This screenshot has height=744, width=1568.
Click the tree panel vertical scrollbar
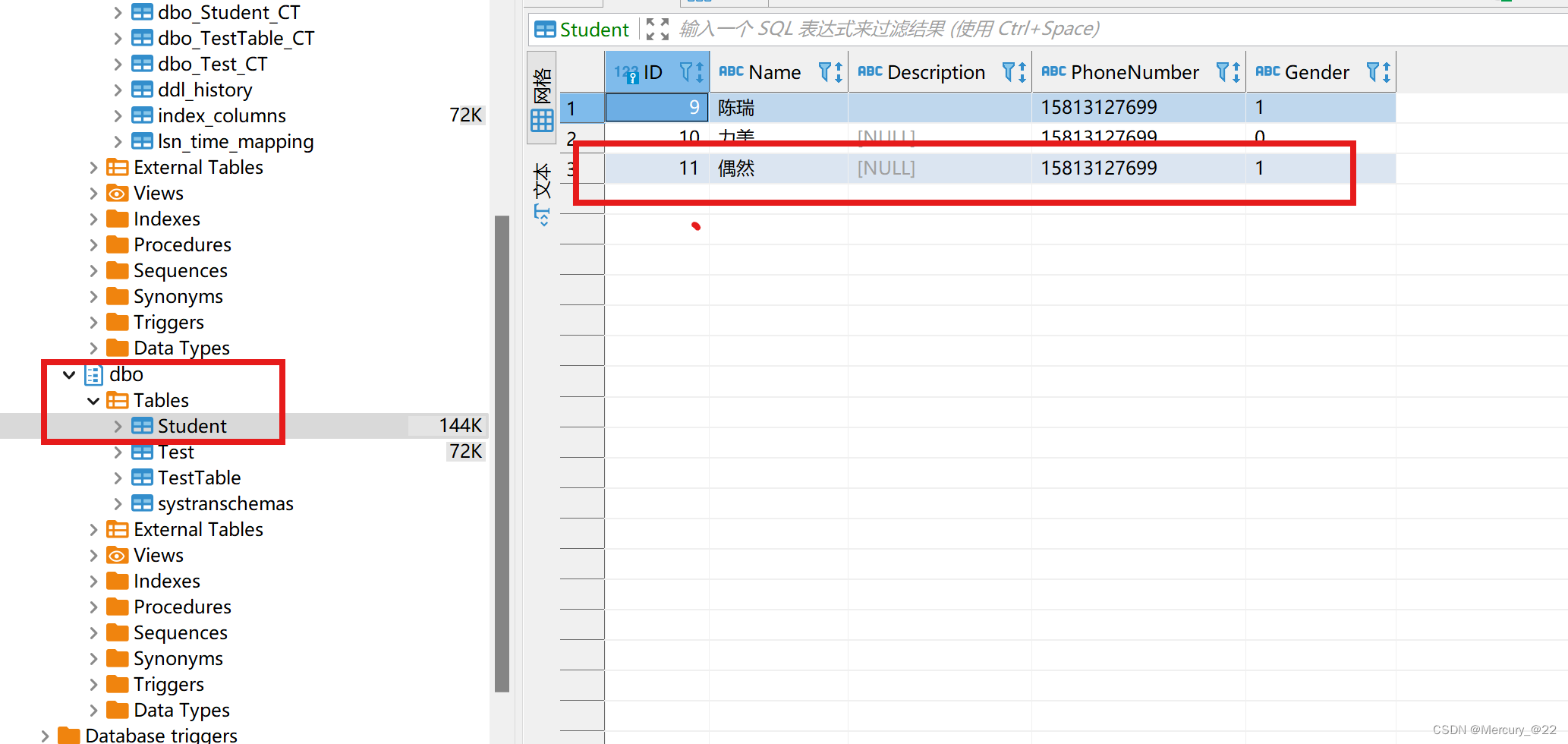click(502, 448)
